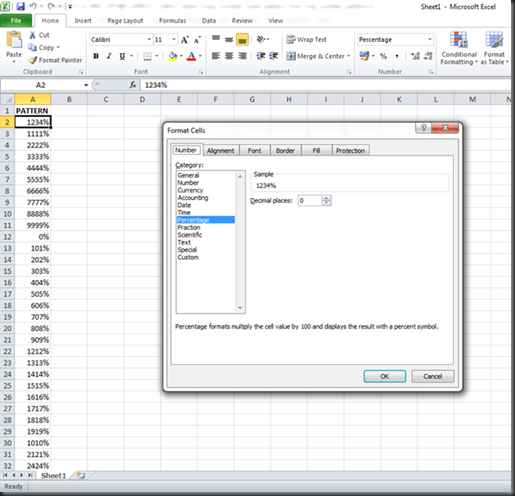Click Decrease Indent icon
The image size is (515, 496).
[x=261, y=56]
